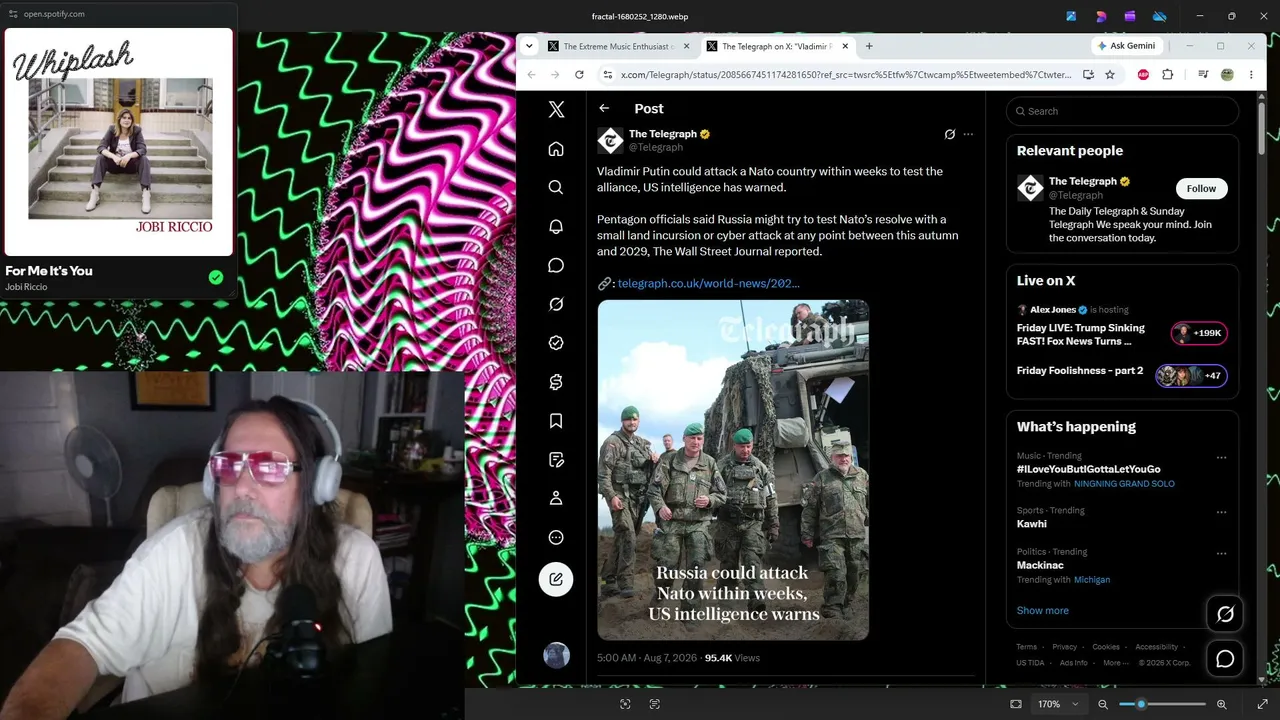Open floating Grok button at bottom right
1280x720 pixels.
pos(1225,614)
